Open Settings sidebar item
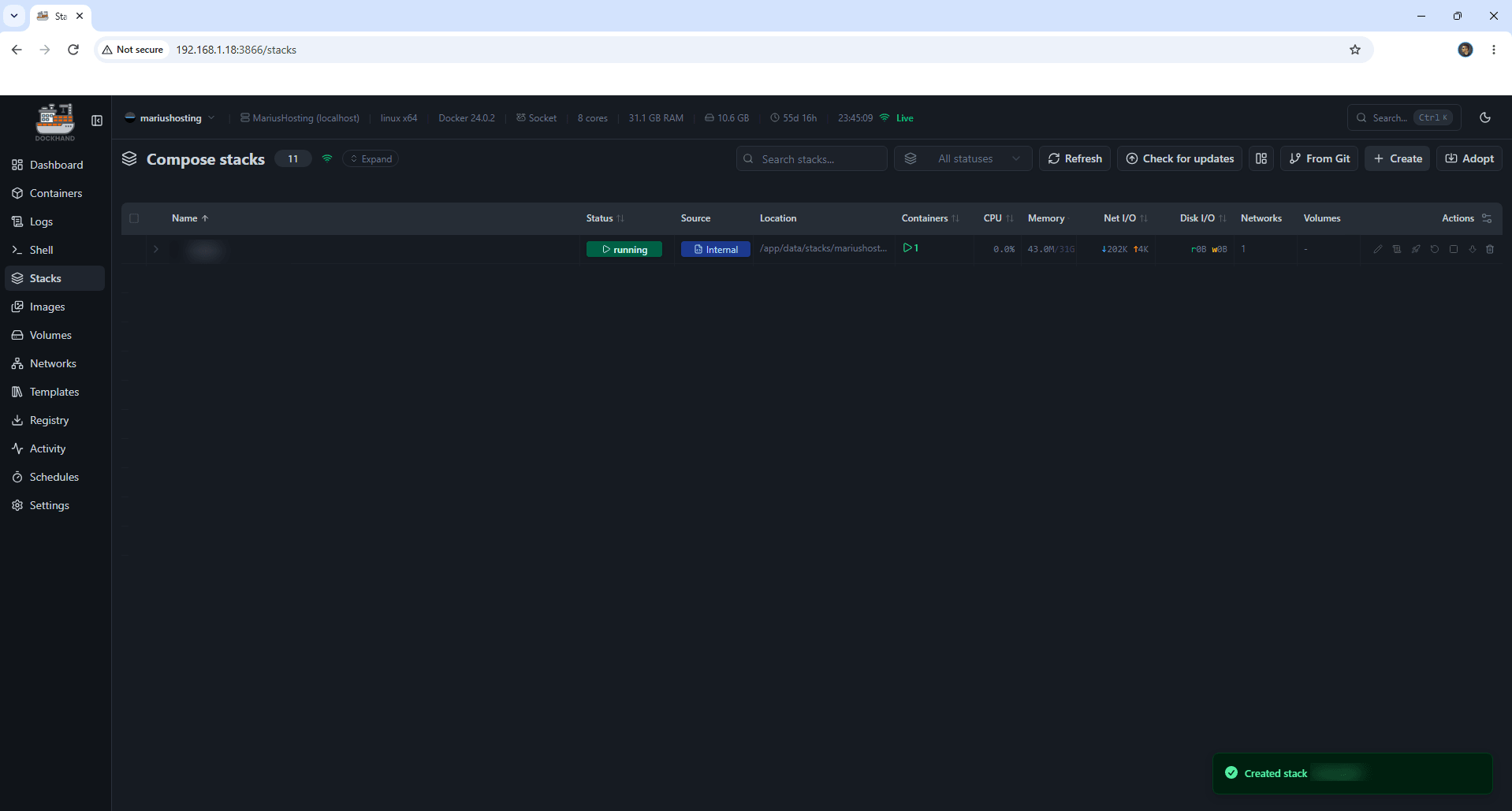 (55, 505)
